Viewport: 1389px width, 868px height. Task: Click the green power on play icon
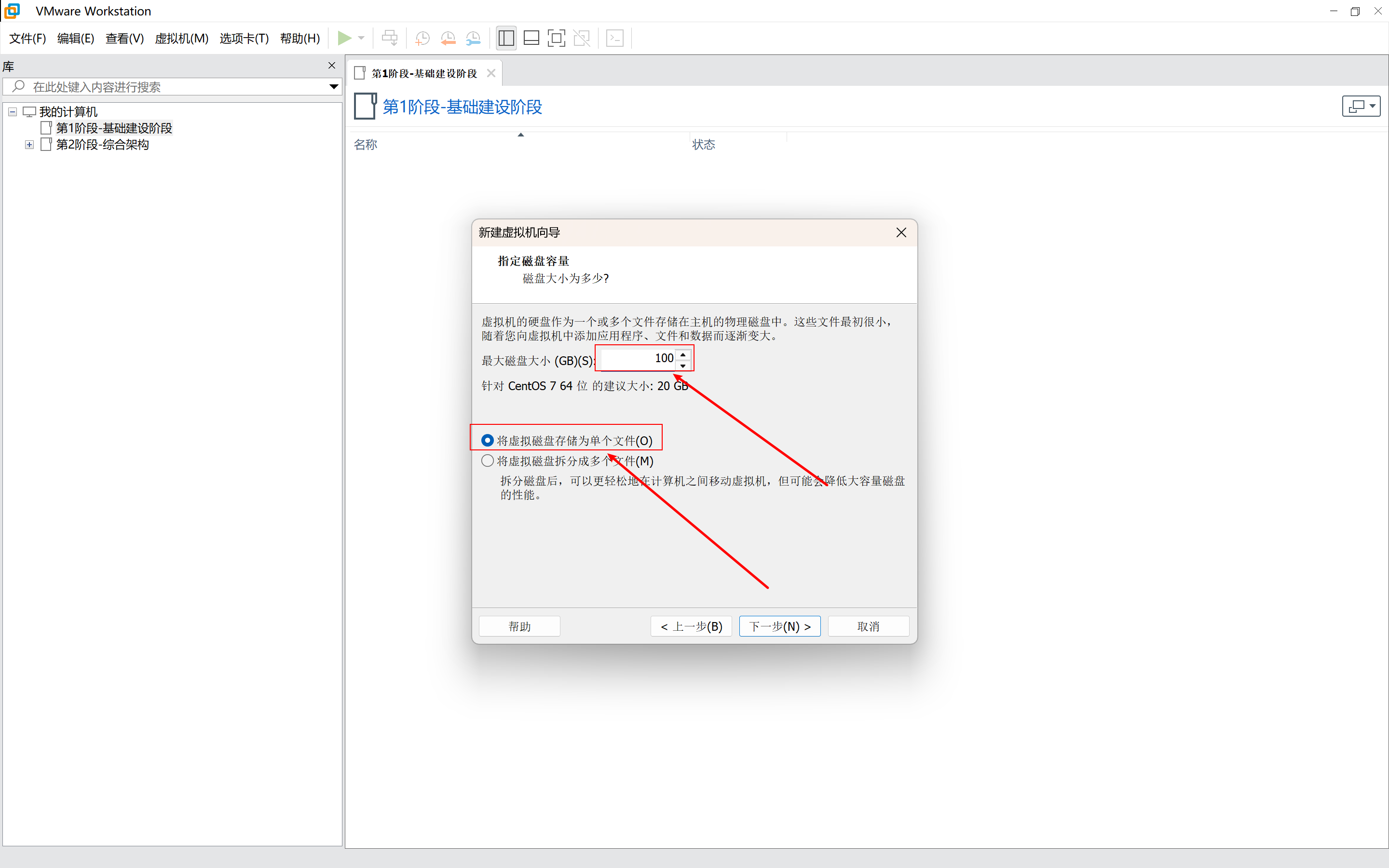pyautogui.click(x=344, y=39)
